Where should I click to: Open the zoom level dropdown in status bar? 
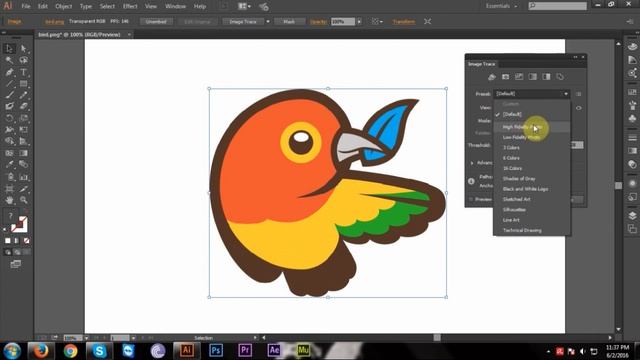click(x=86, y=338)
